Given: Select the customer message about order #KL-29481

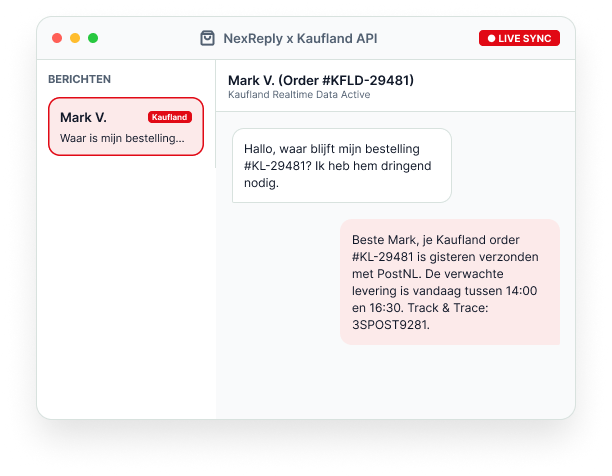Looking at the screenshot, I should (x=342, y=165).
